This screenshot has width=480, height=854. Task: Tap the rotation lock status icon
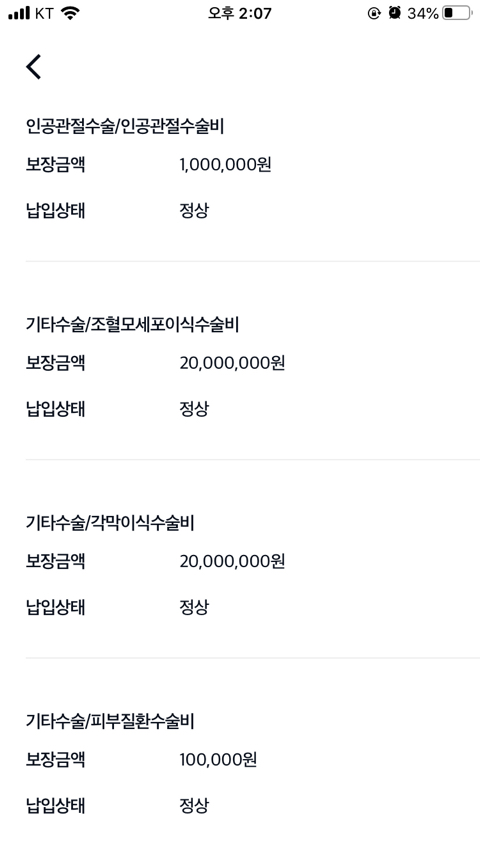[x=374, y=14]
